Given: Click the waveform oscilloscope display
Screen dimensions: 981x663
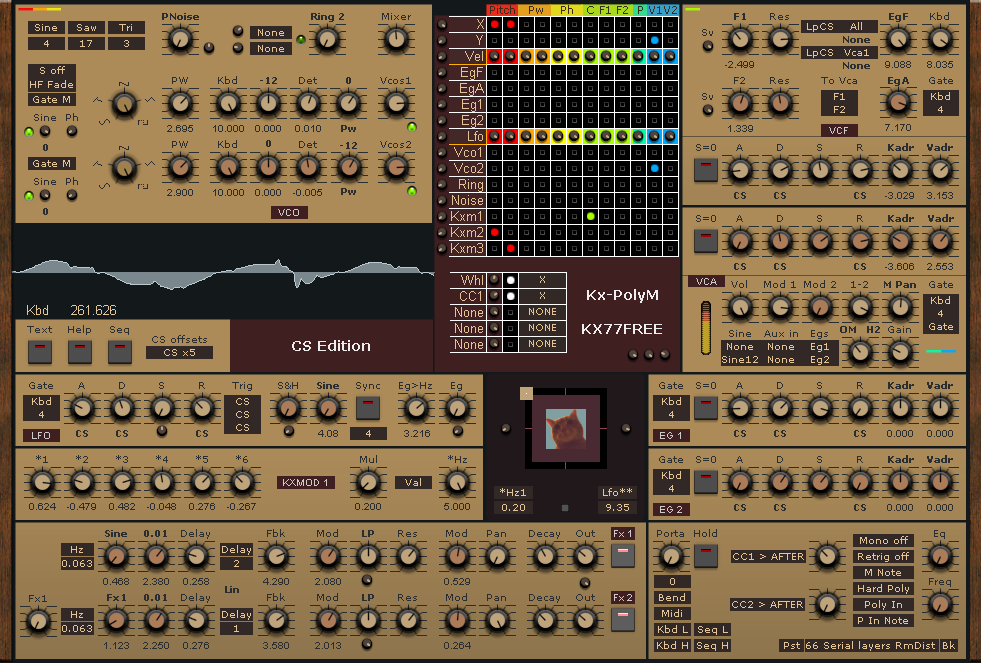Looking at the screenshot, I should pos(223,272).
